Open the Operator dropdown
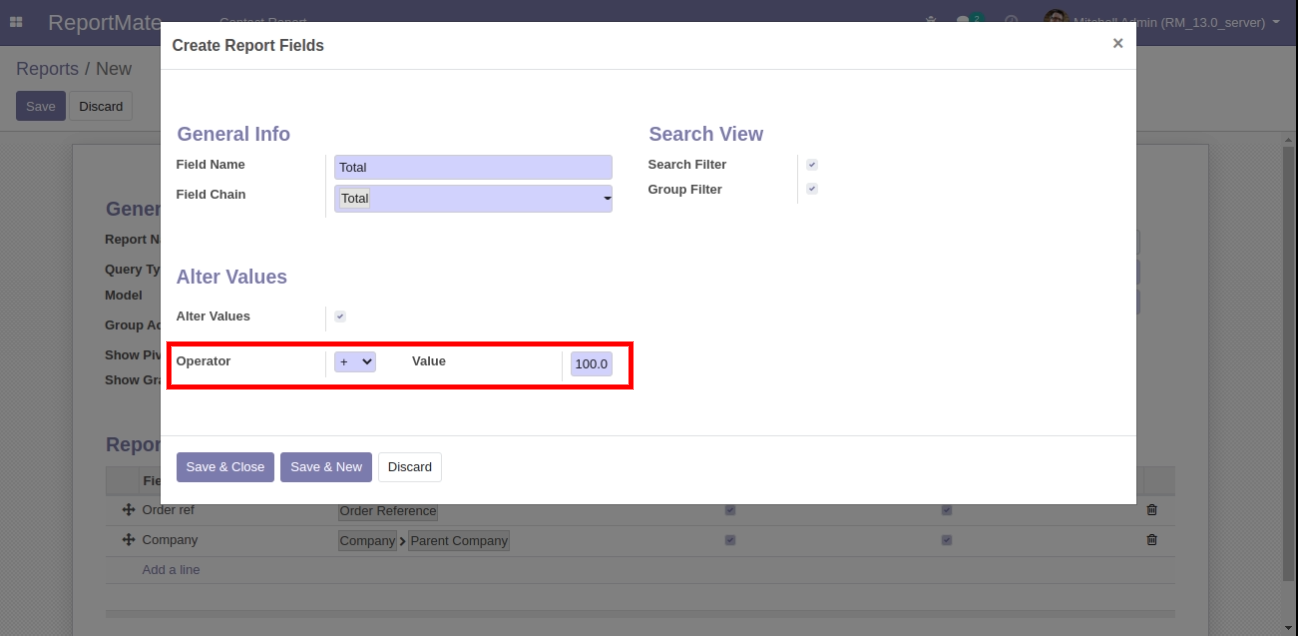The image size is (1298, 636). [355, 362]
